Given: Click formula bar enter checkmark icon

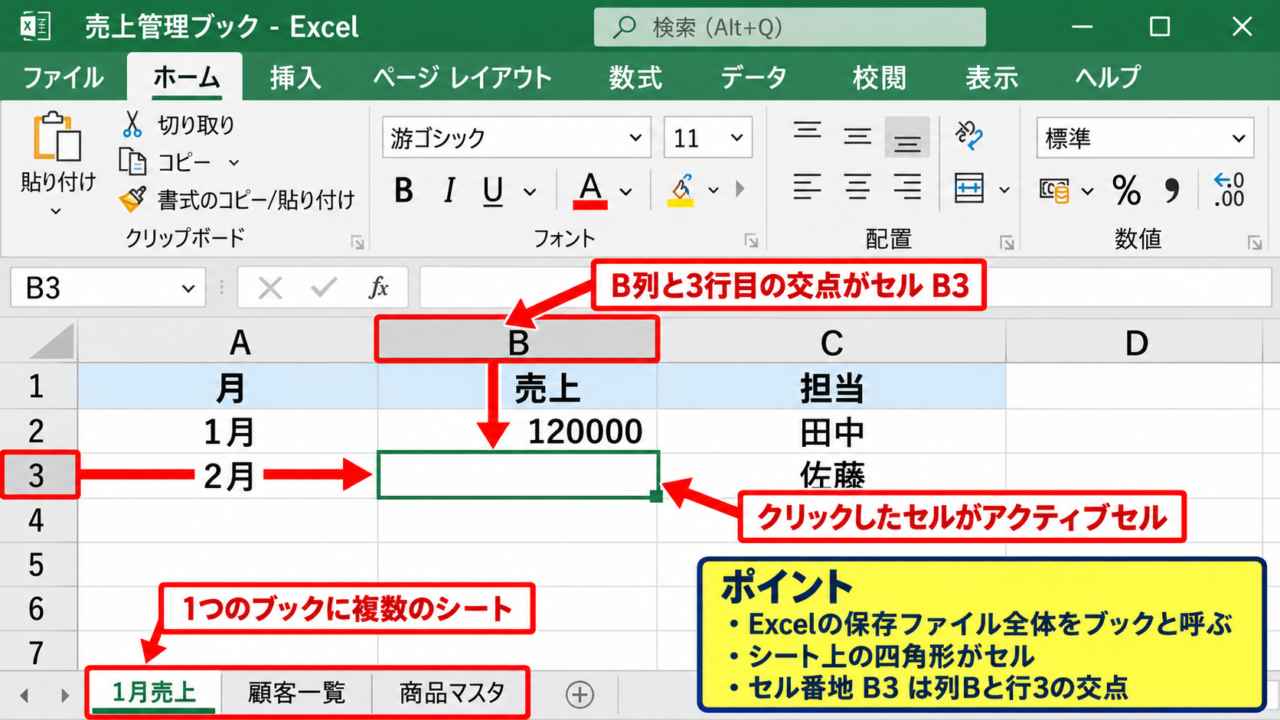Looking at the screenshot, I should [323, 289].
